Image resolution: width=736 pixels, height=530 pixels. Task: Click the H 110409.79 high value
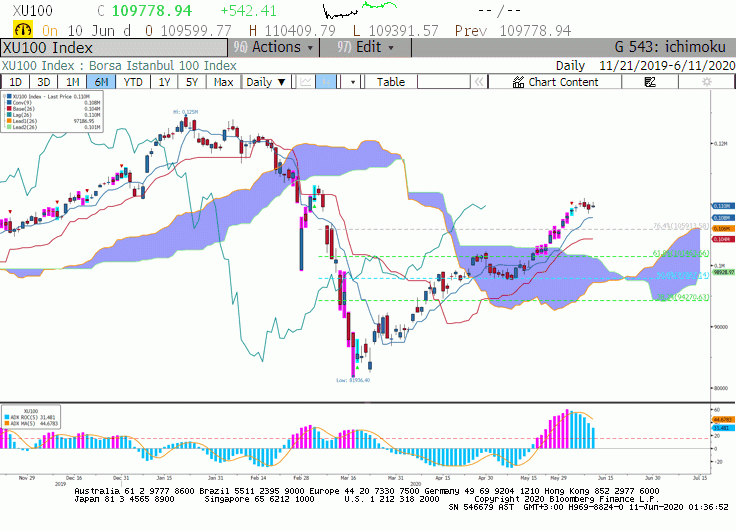coord(292,31)
